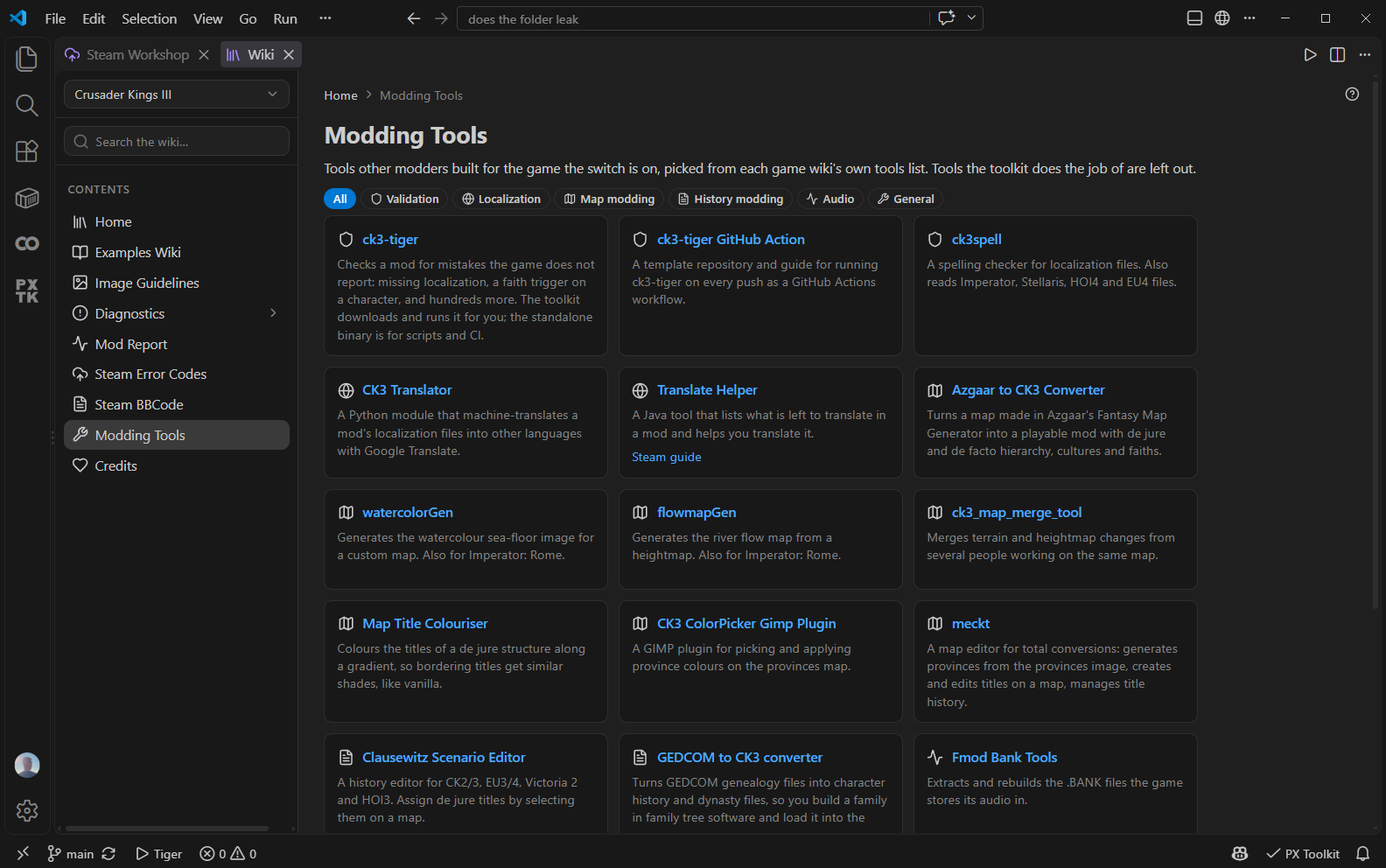The height and width of the screenshot is (868, 1386).
Task: Filter tools by History modding
Action: click(731, 199)
